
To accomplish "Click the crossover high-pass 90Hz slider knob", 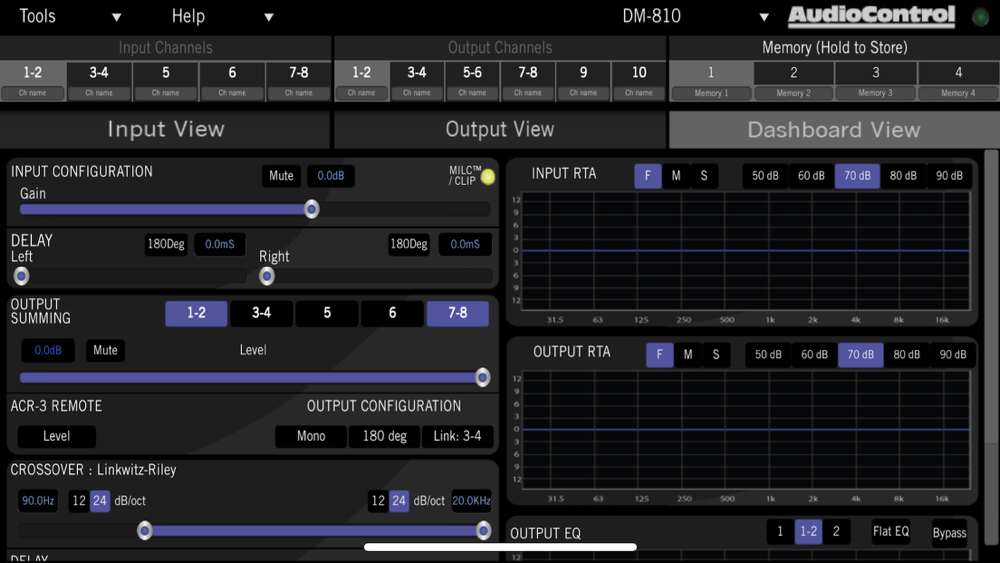I will (x=145, y=530).
